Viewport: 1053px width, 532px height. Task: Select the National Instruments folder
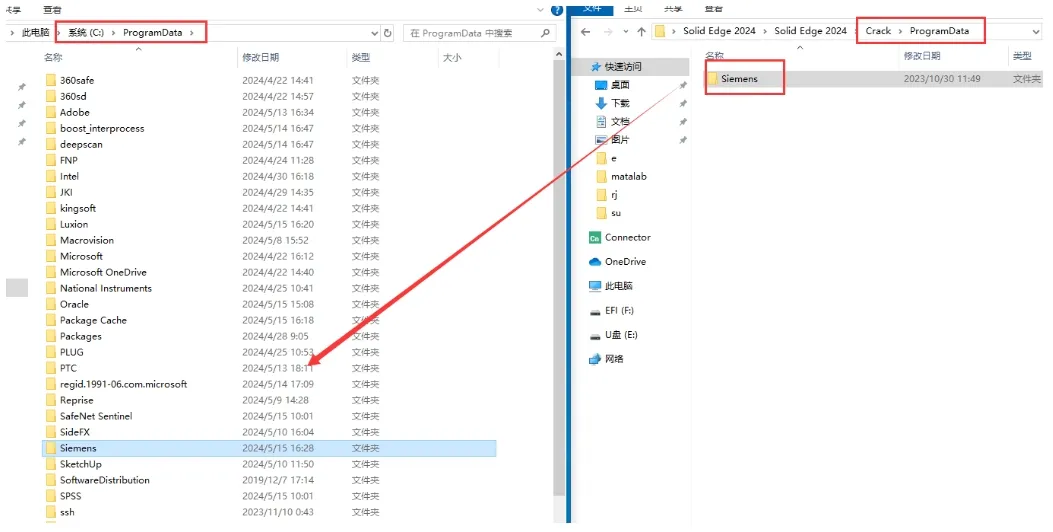pyautogui.click(x=105, y=288)
